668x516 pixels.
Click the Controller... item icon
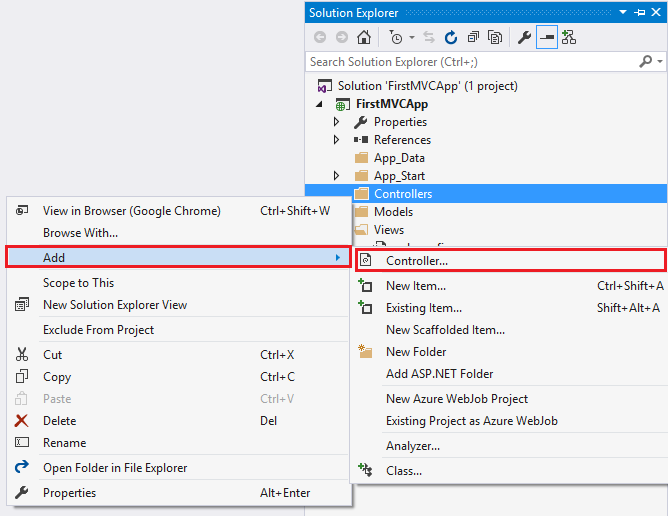[366, 260]
